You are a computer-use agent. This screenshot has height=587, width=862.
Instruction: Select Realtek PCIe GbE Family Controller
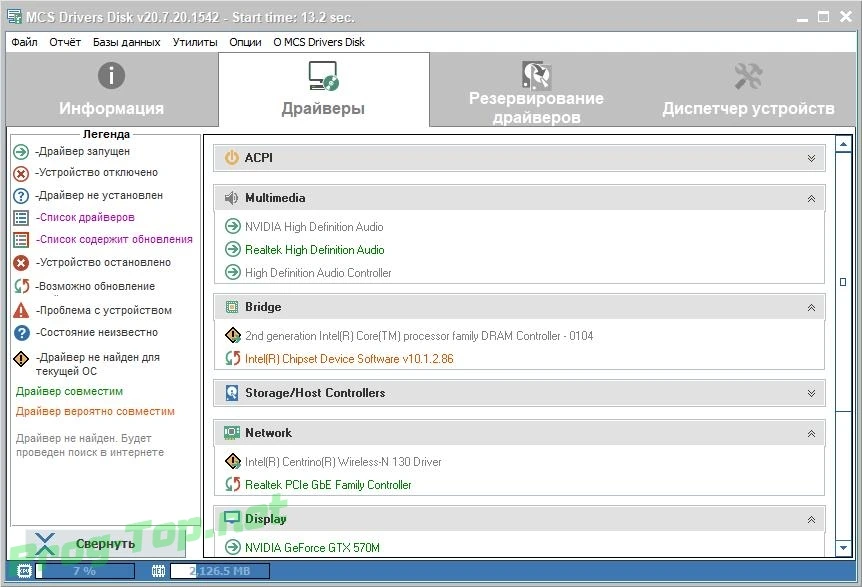[328, 485]
